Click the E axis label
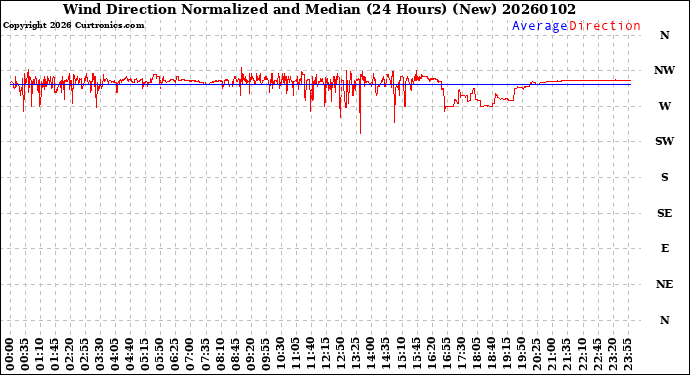 664,249
